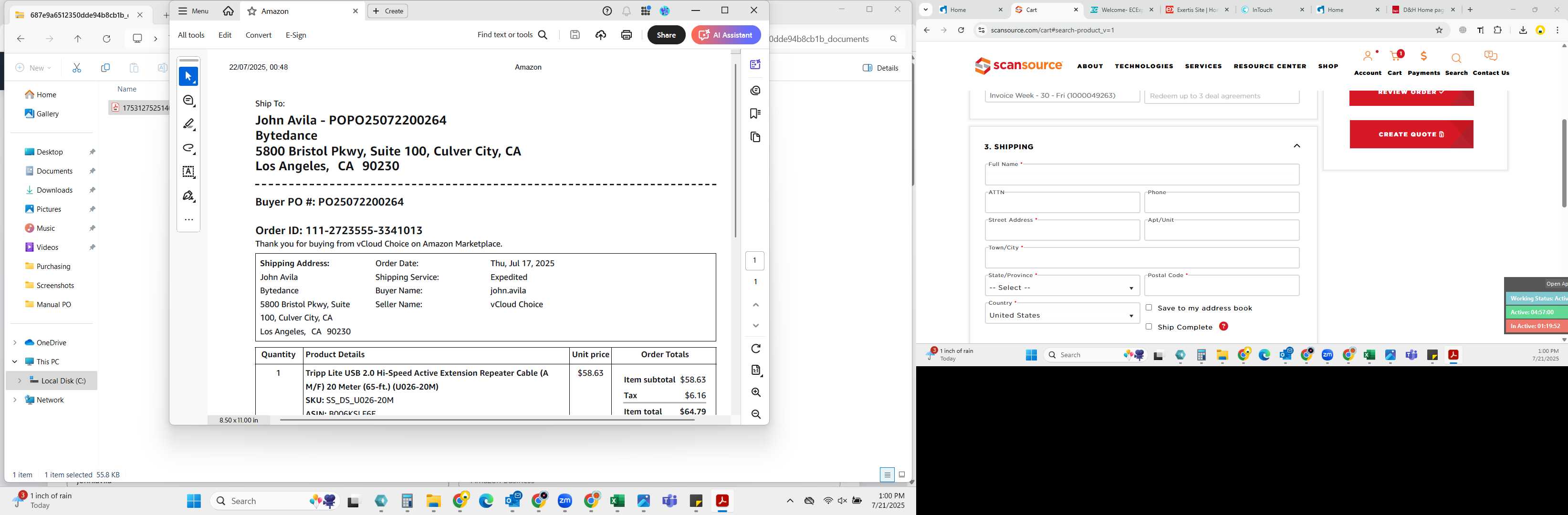
Task: Activate the Select arrow tool in Acrobat
Action: point(188,77)
